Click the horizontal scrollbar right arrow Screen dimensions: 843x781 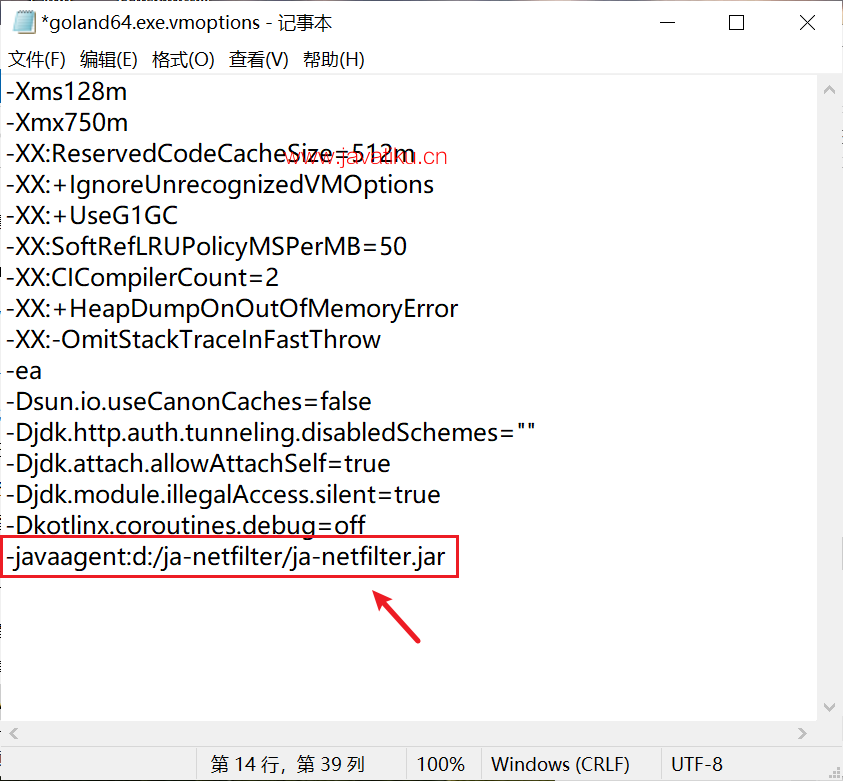(x=802, y=733)
